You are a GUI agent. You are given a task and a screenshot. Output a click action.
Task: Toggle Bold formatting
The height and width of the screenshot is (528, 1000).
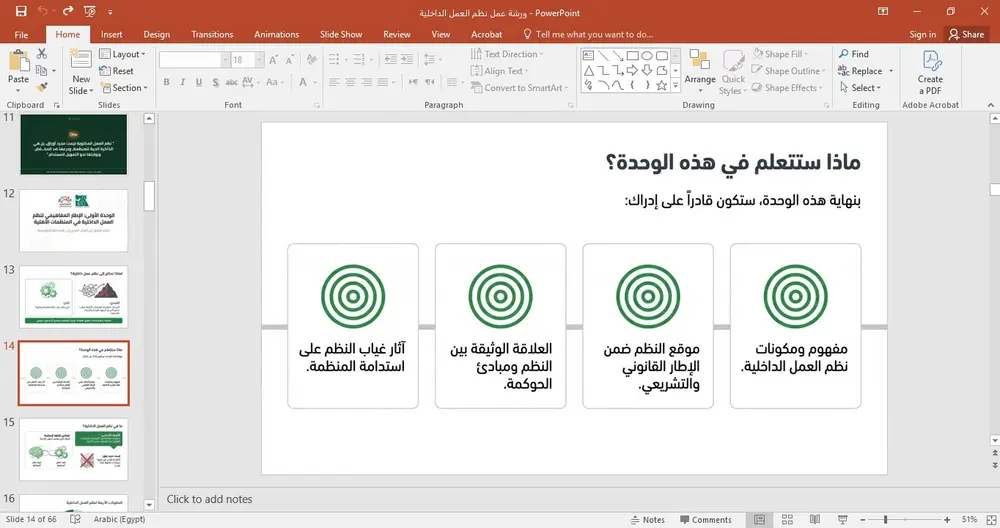click(166, 82)
